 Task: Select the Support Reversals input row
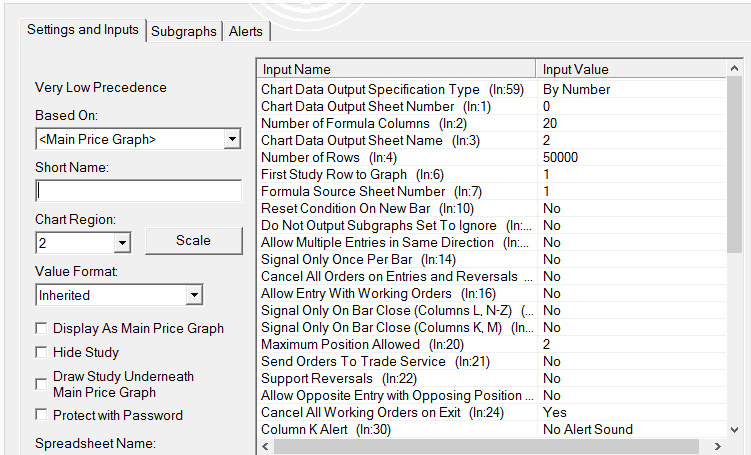[316, 378]
